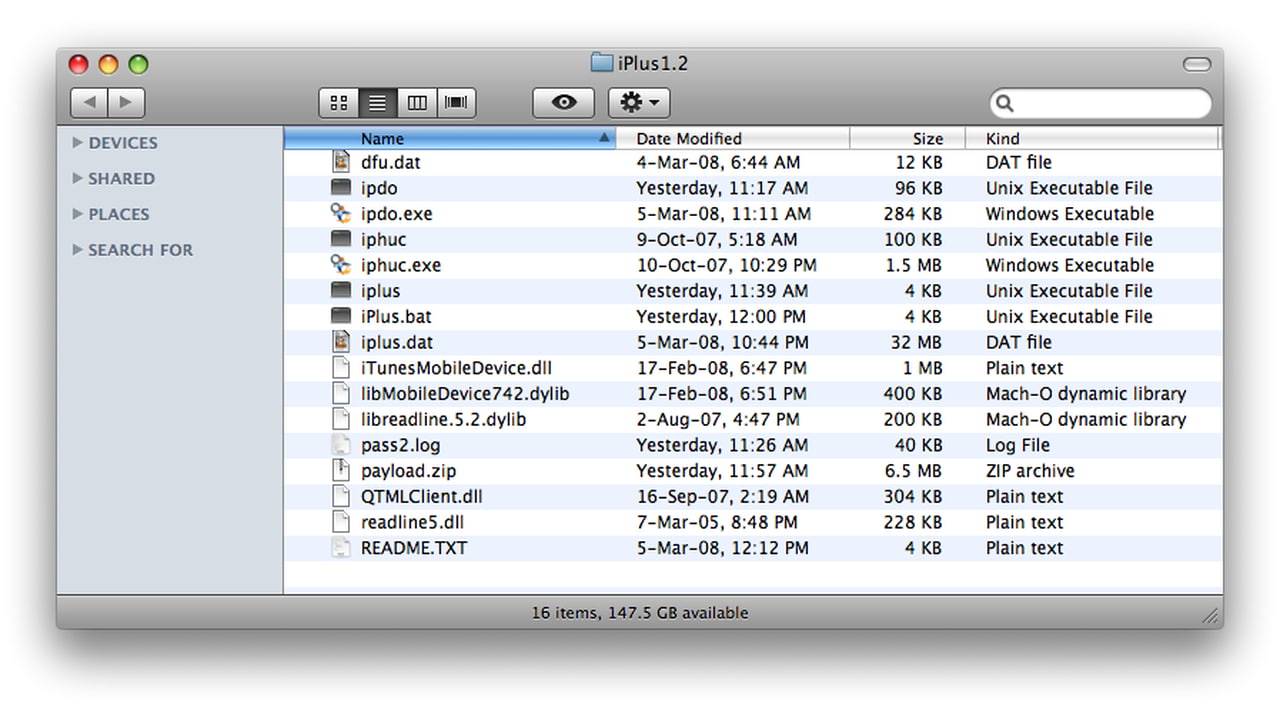Expand the DEVICES sidebar section
Screen dimensions: 1280x720
pyautogui.click(x=78, y=143)
